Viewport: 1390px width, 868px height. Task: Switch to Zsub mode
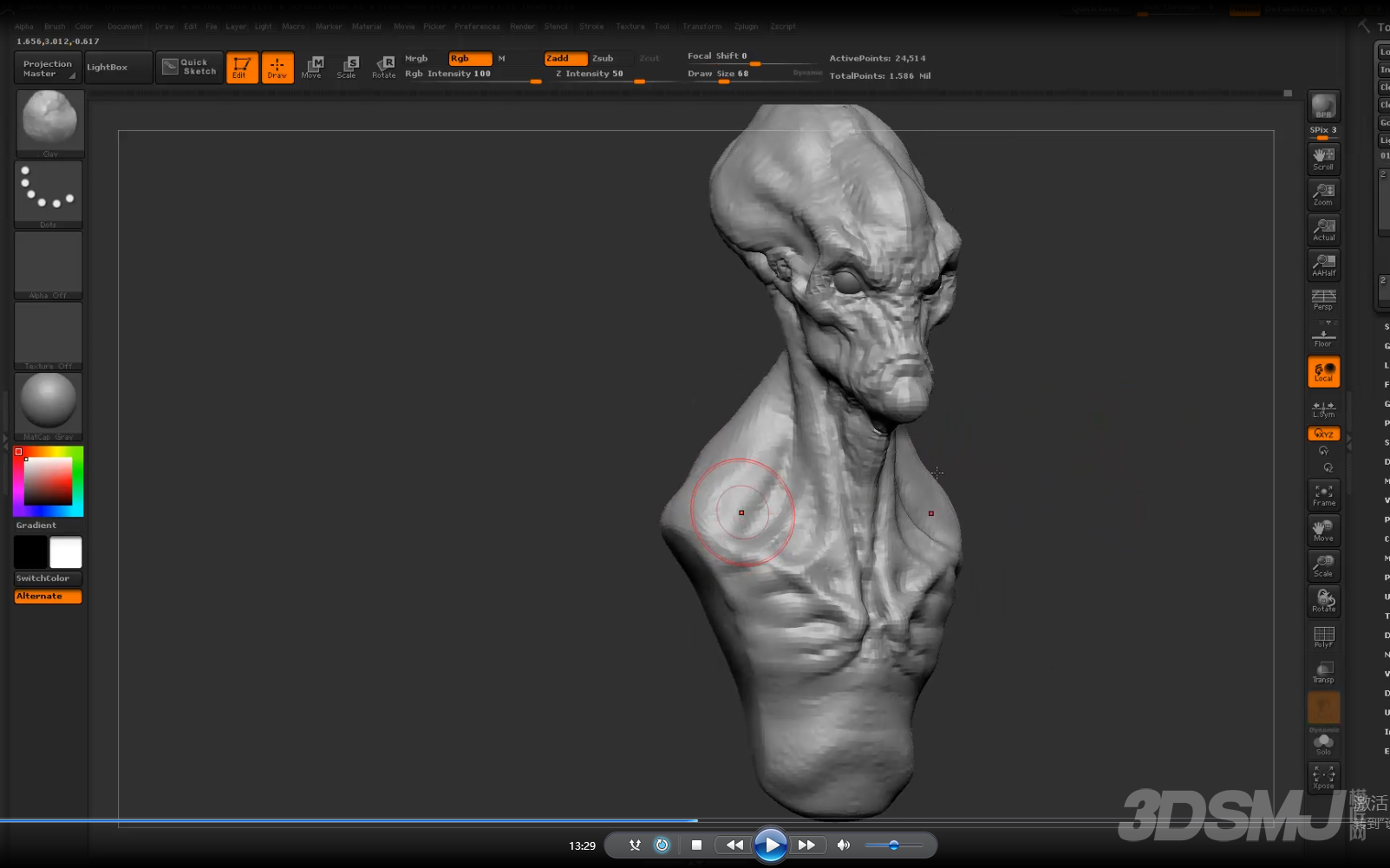click(x=604, y=58)
